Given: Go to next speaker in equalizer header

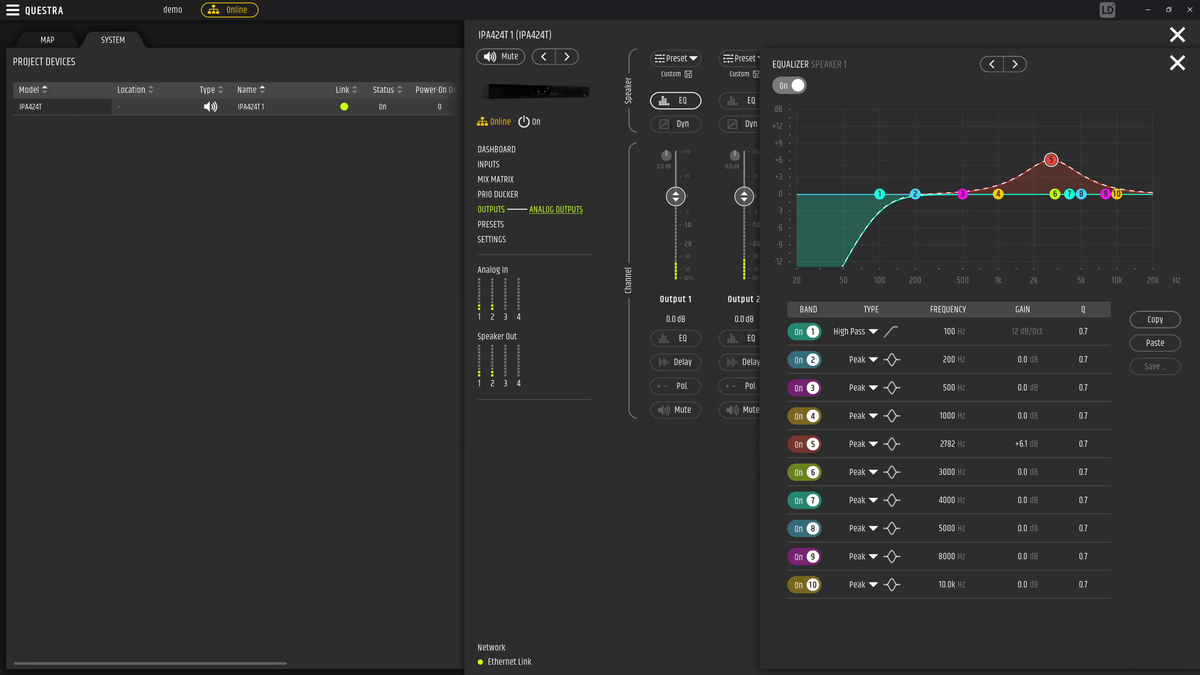Looking at the screenshot, I should pos(1015,64).
